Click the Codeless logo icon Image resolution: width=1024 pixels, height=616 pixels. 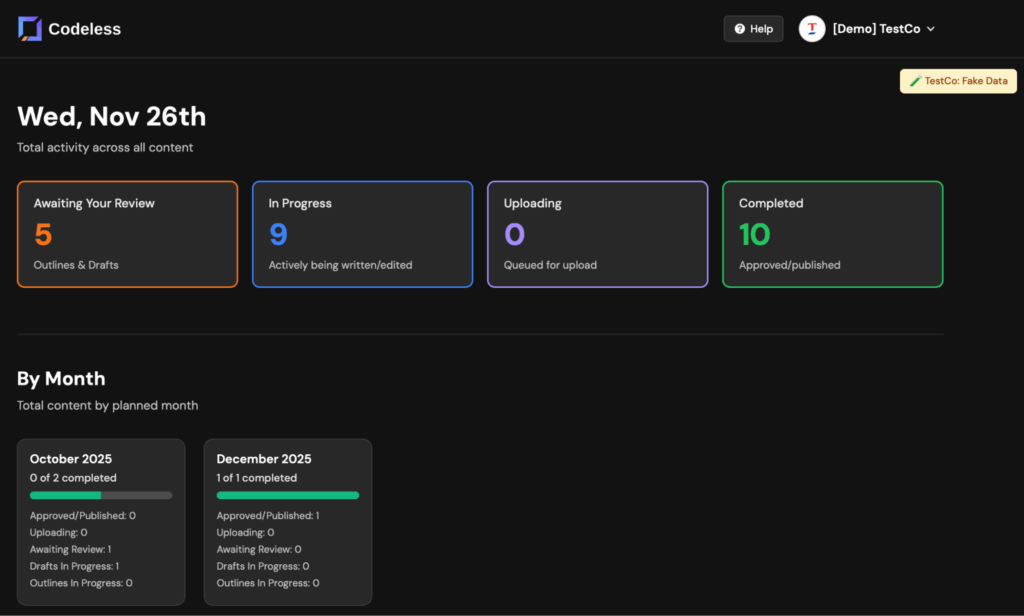(30, 29)
